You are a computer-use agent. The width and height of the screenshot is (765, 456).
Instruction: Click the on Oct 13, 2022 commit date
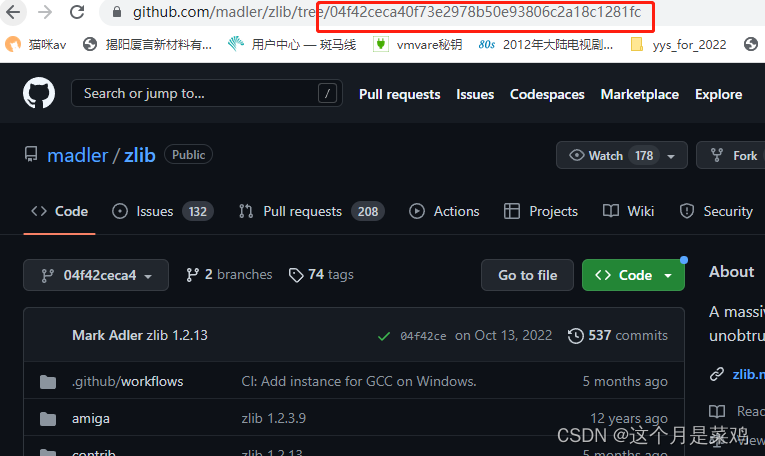pyautogui.click(x=503, y=335)
